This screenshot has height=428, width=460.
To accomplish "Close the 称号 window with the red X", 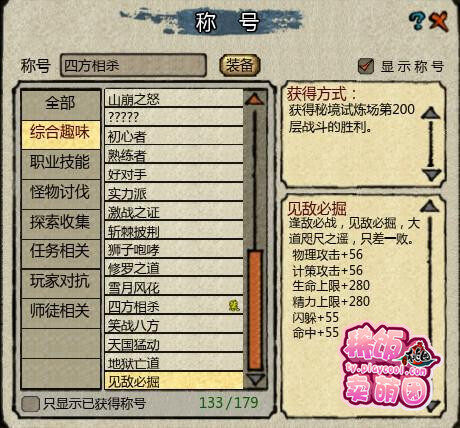I will coord(439,22).
